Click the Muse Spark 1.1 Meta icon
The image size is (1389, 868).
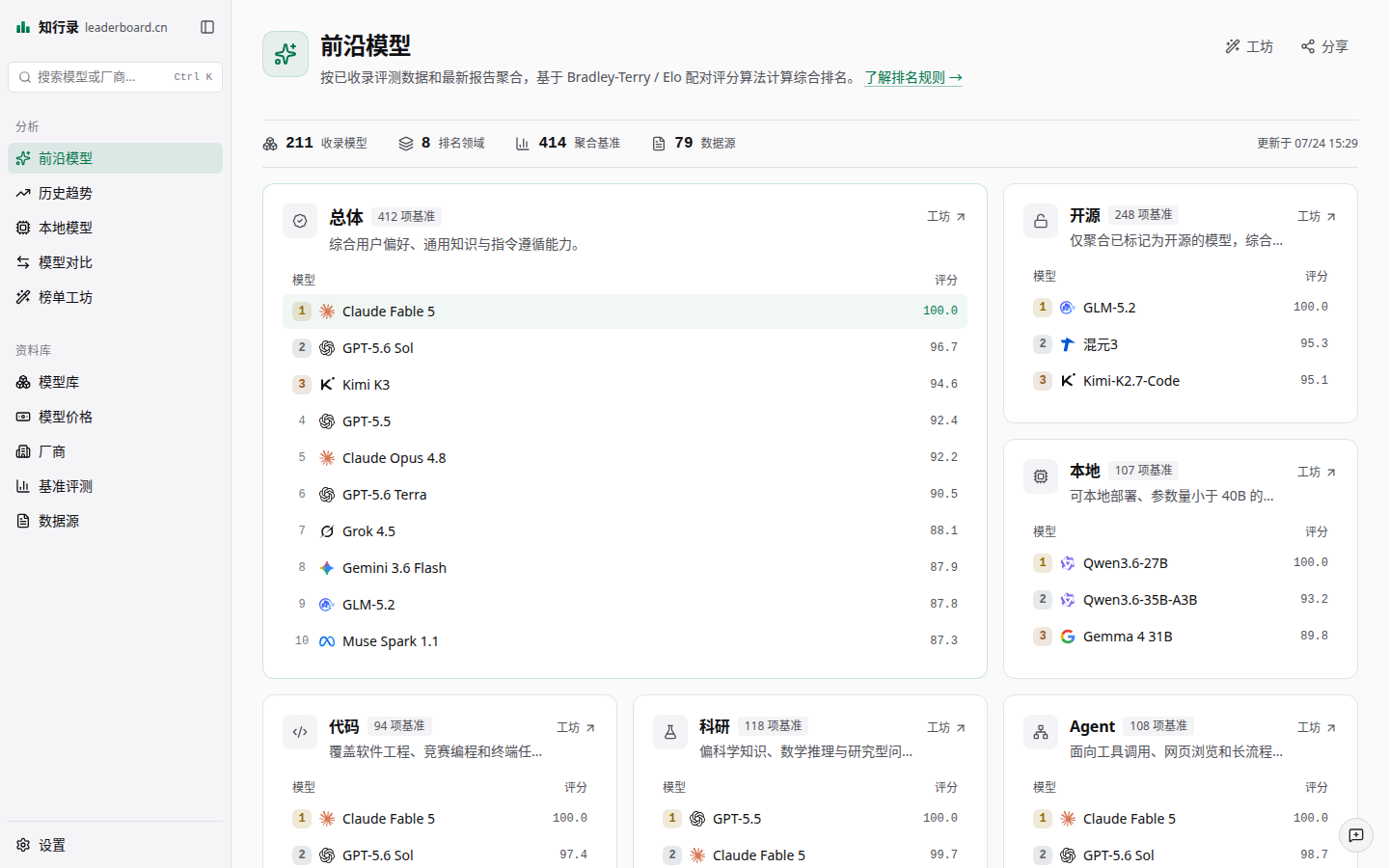click(327, 641)
